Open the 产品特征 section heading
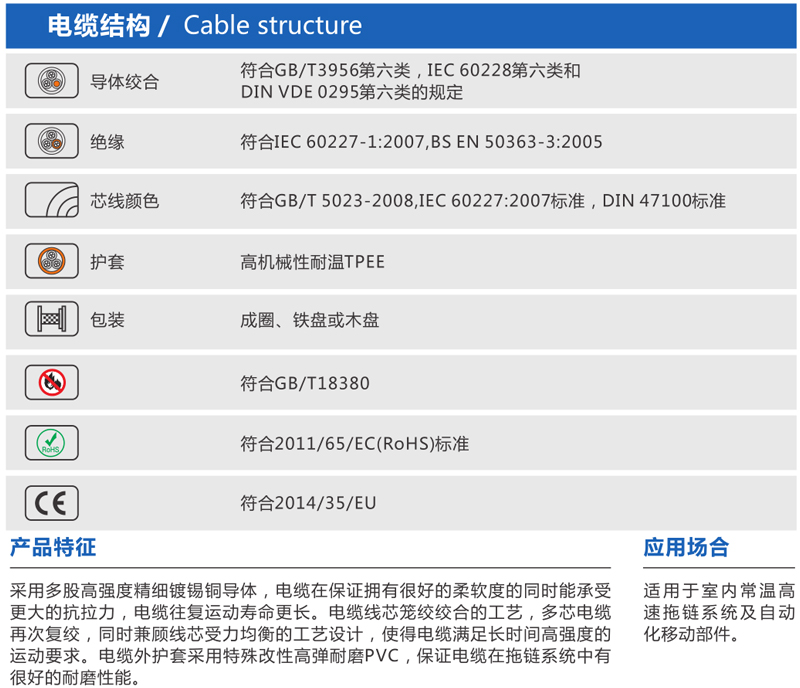Image resolution: width=800 pixels, height=688 pixels. 53,548
